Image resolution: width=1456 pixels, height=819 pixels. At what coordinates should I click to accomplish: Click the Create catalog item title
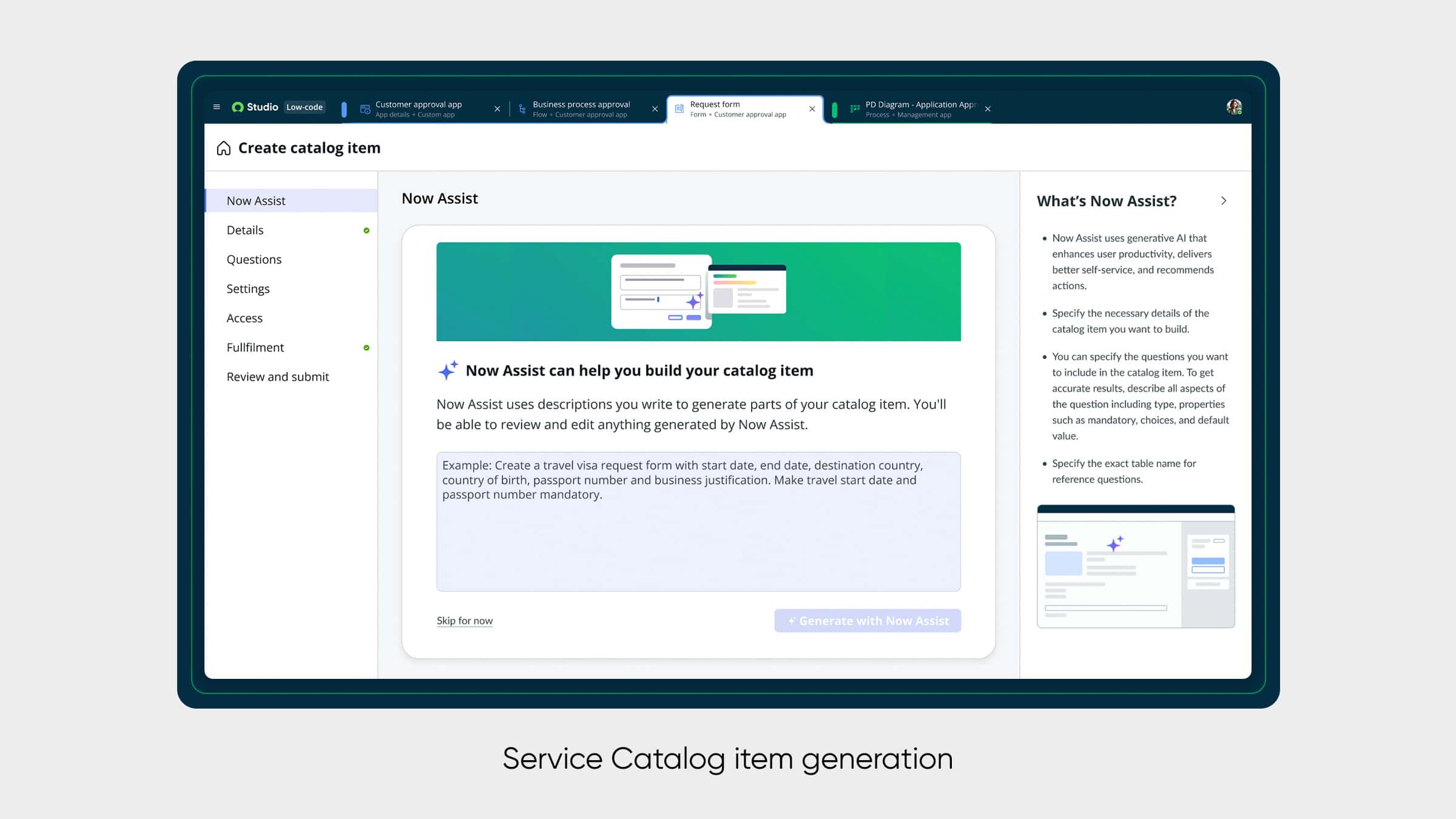coord(309,148)
